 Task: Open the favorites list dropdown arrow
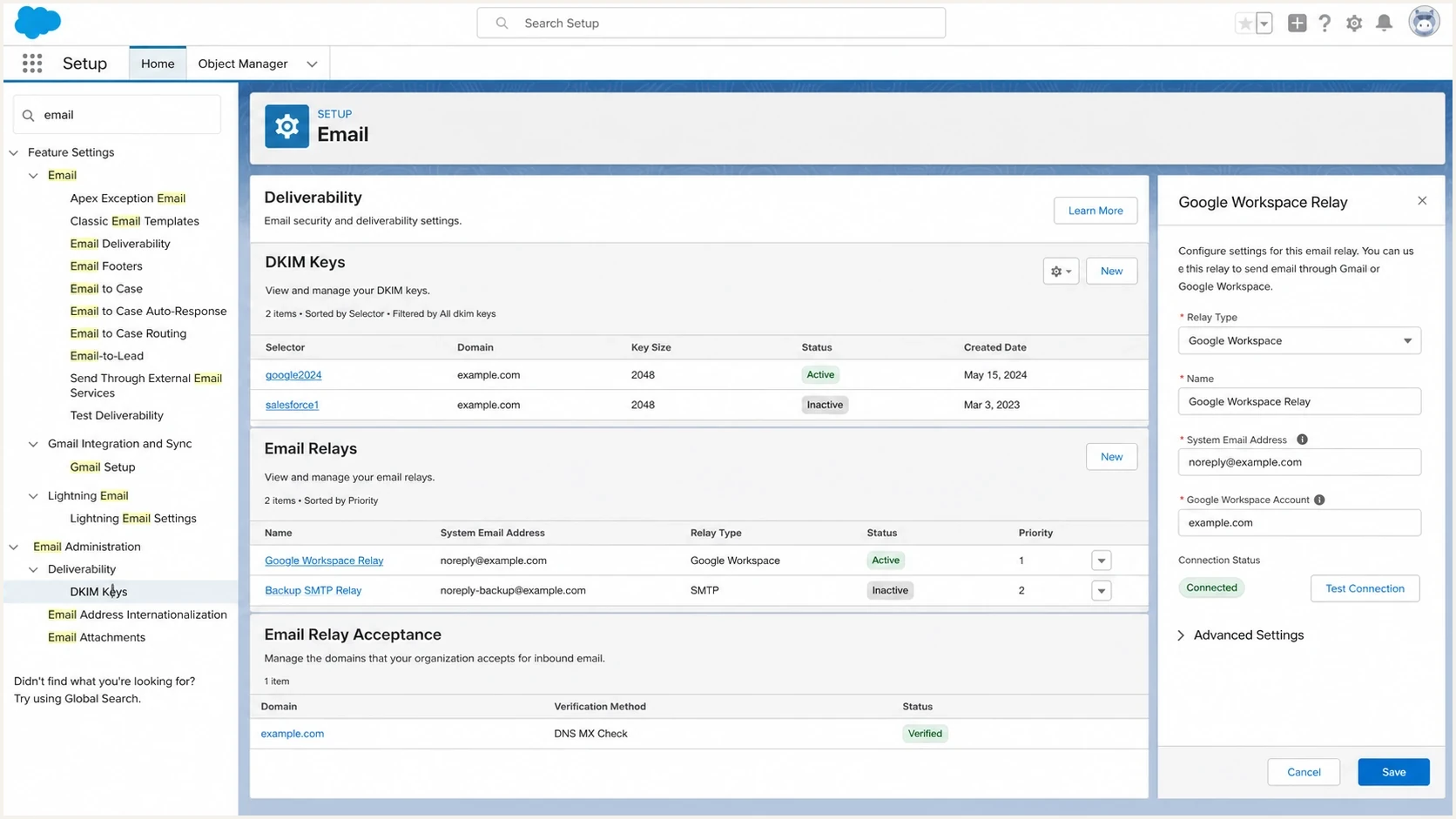click(x=1264, y=23)
